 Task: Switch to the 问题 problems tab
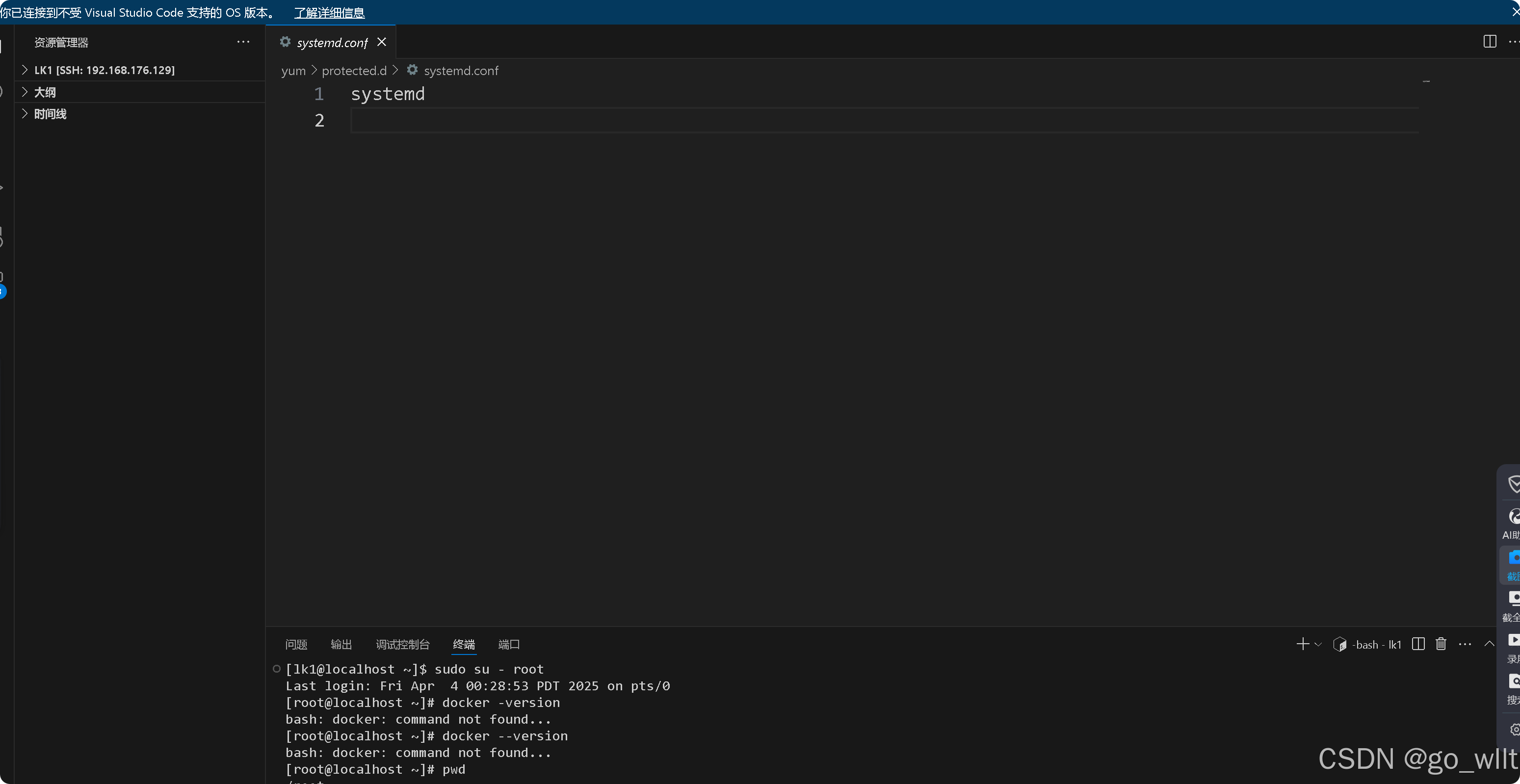click(296, 644)
